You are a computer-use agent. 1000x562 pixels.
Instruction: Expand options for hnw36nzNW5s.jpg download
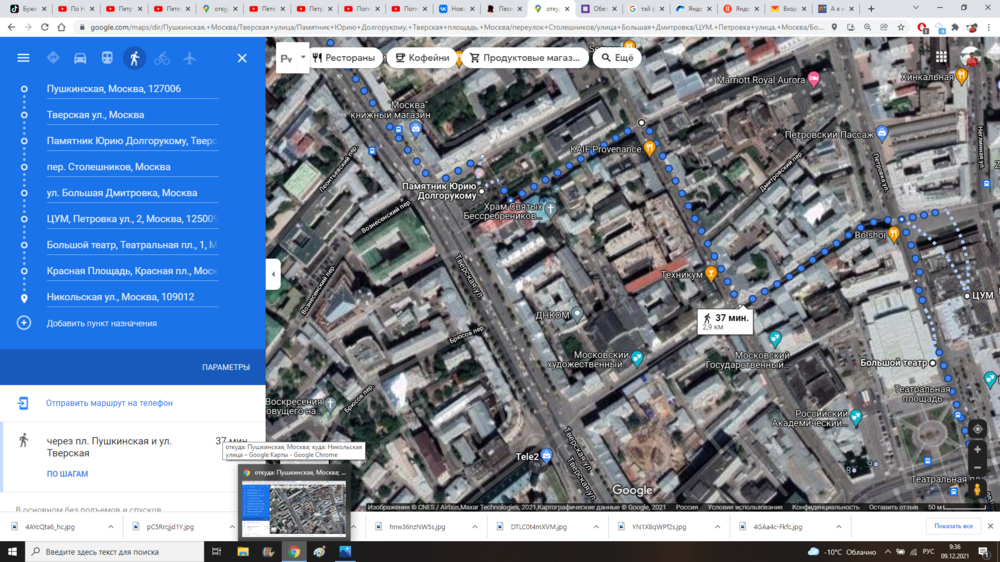(474, 527)
